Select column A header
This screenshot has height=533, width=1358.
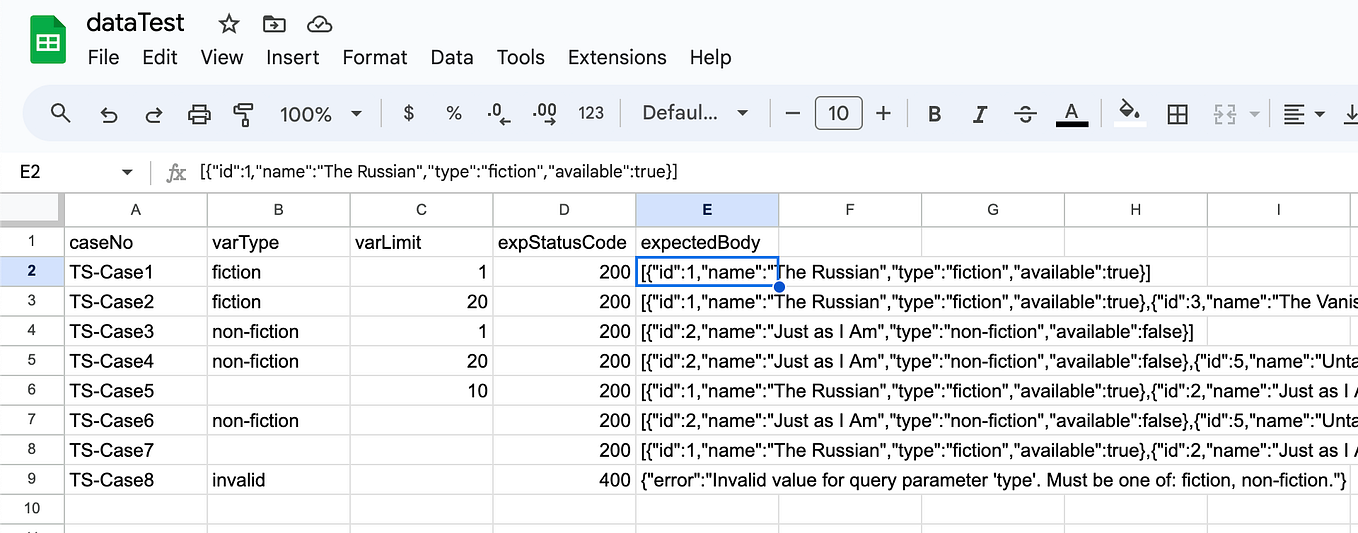[x=136, y=209]
